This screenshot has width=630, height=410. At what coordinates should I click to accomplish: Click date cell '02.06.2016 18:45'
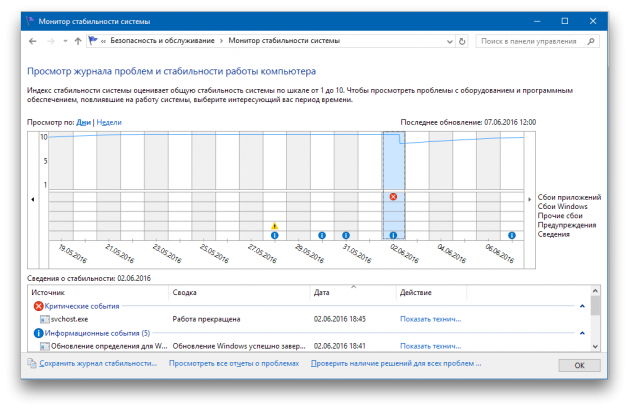click(x=340, y=319)
